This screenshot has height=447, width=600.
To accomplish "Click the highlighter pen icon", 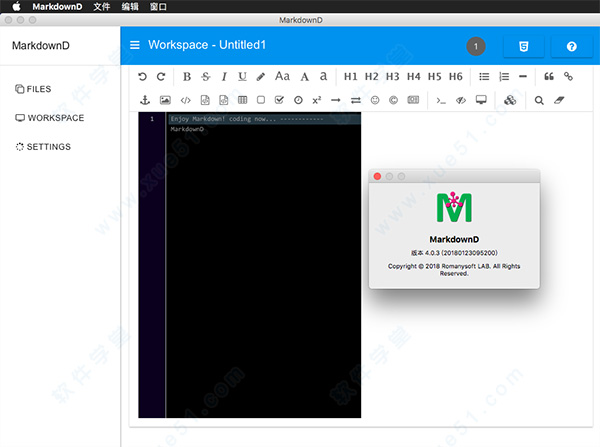I will pyautogui.click(x=261, y=77).
